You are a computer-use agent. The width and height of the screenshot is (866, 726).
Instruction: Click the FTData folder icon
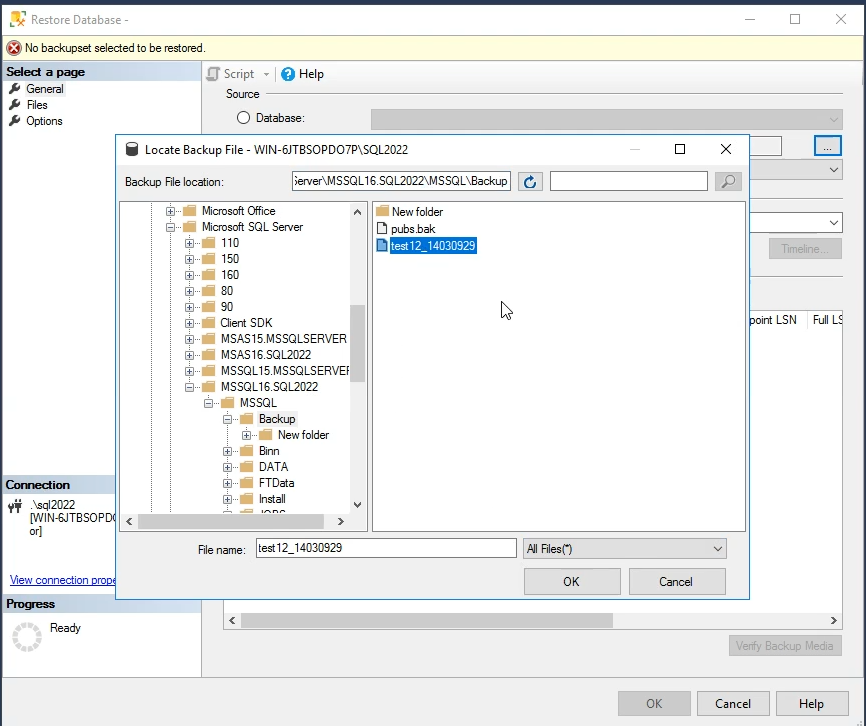pos(246,483)
